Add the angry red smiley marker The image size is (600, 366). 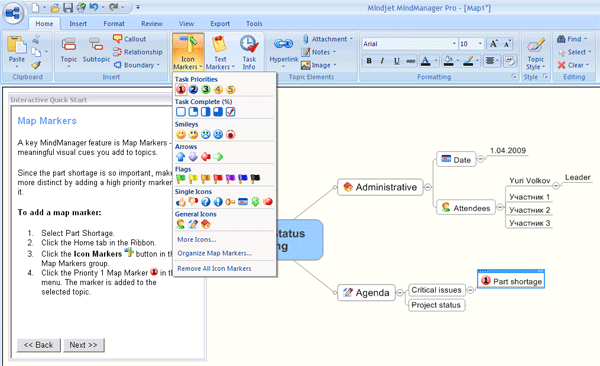pyautogui.click(x=230, y=134)
